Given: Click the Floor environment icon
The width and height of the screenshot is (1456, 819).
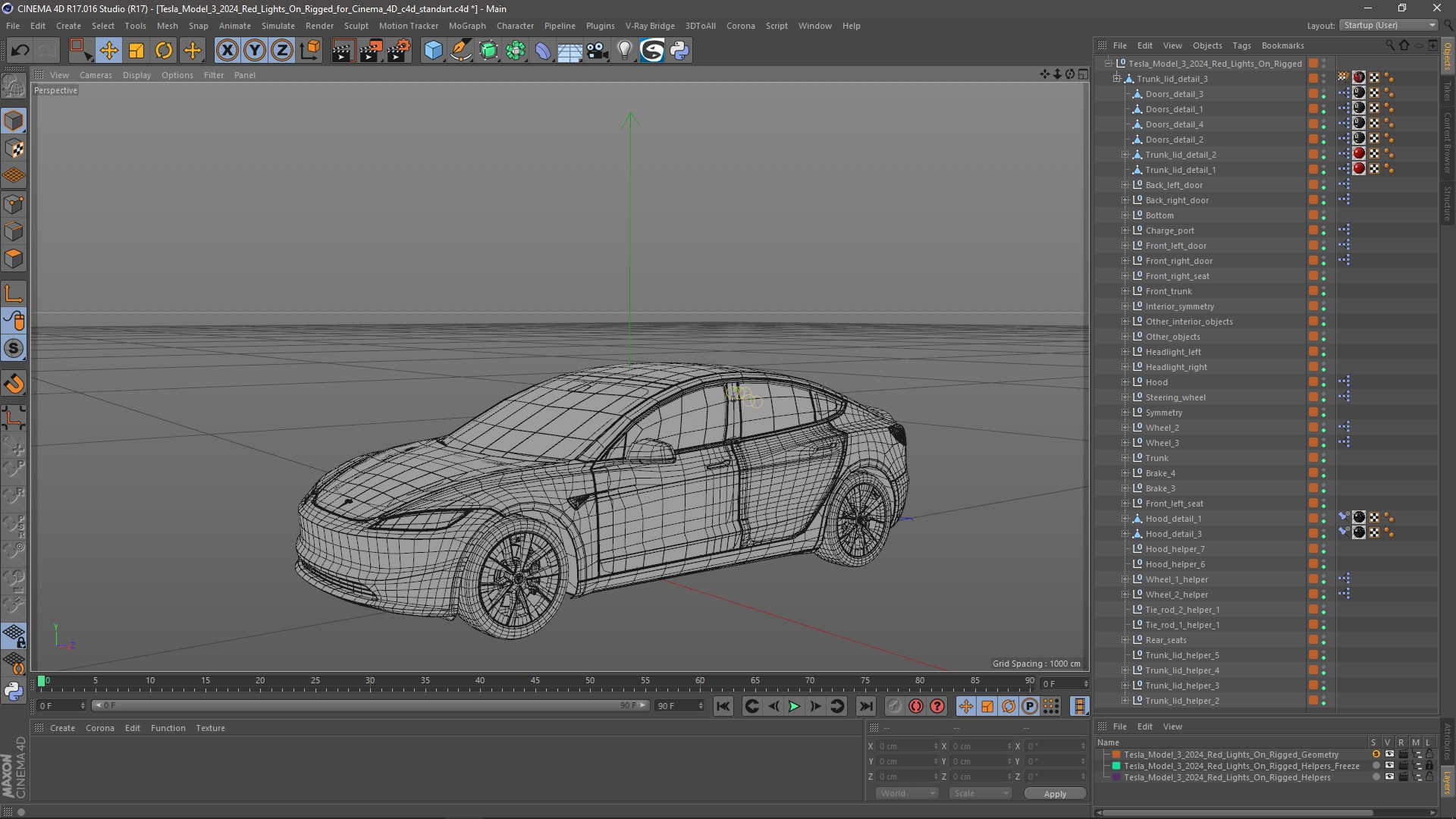Looking at the screenshot, I should (x=570, y=51).
